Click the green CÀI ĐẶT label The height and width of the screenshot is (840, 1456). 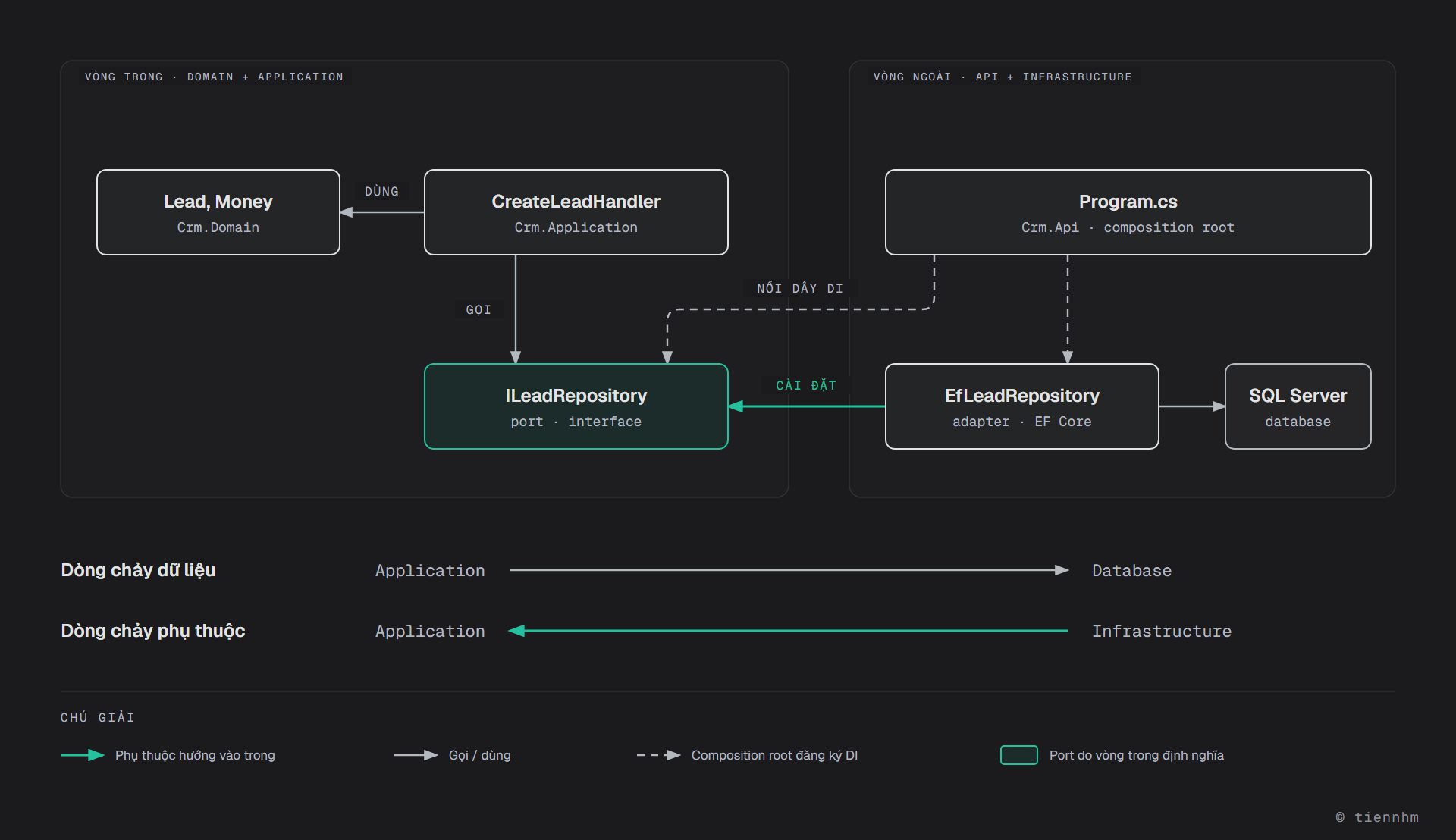[x=806, y=386]
